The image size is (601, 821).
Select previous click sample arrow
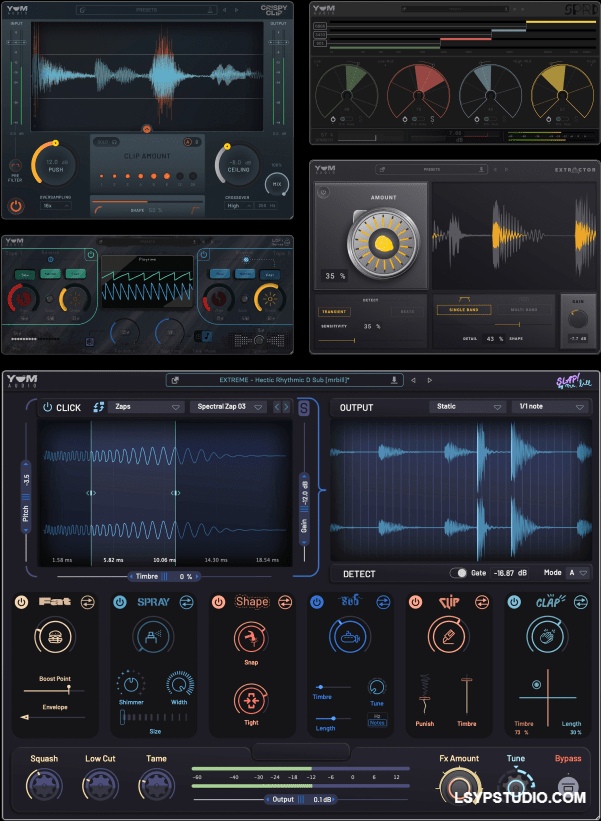277,407
